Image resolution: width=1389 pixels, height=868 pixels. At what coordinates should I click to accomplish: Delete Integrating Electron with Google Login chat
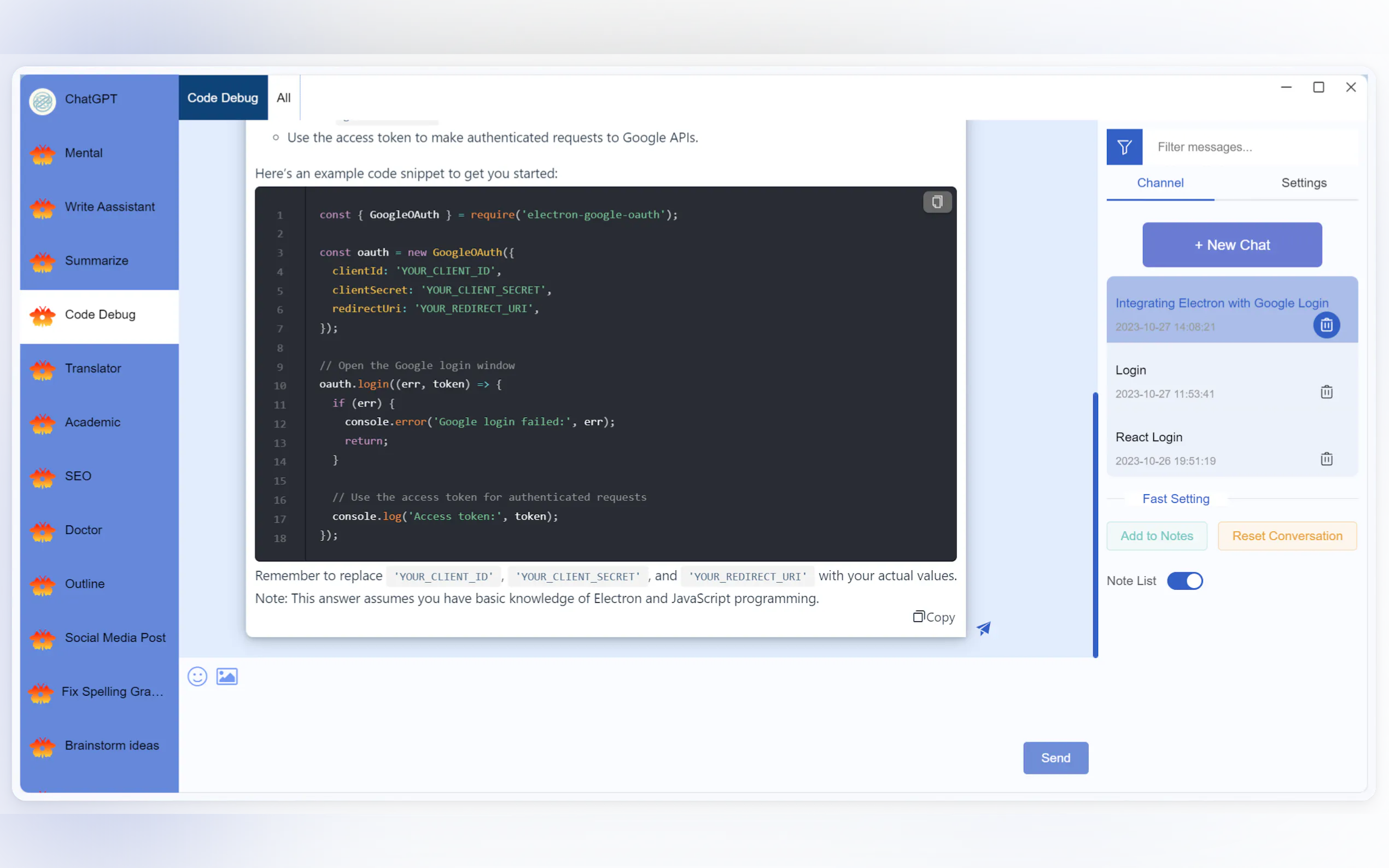click(x=1326, y=326)
